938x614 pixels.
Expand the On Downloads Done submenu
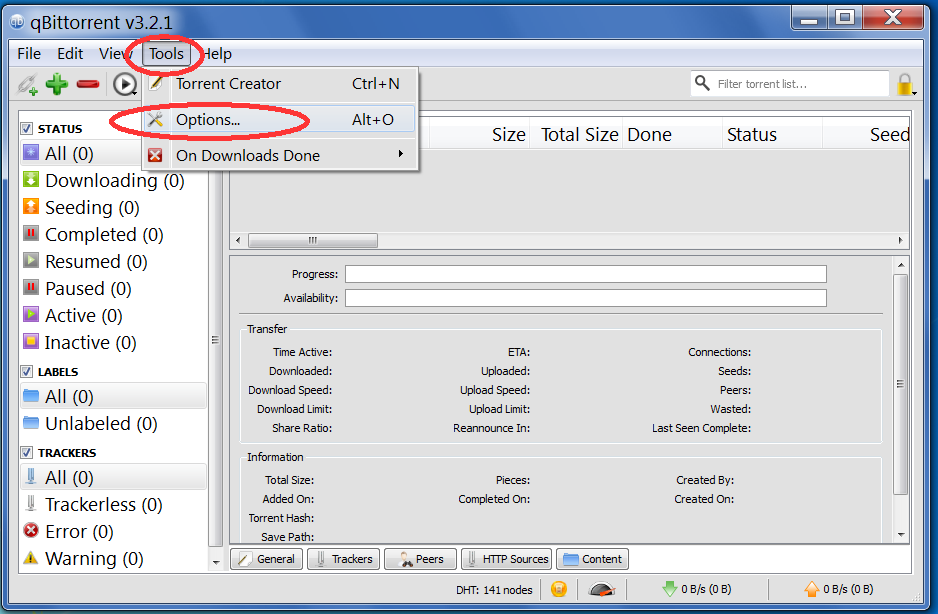click(279, 156)
